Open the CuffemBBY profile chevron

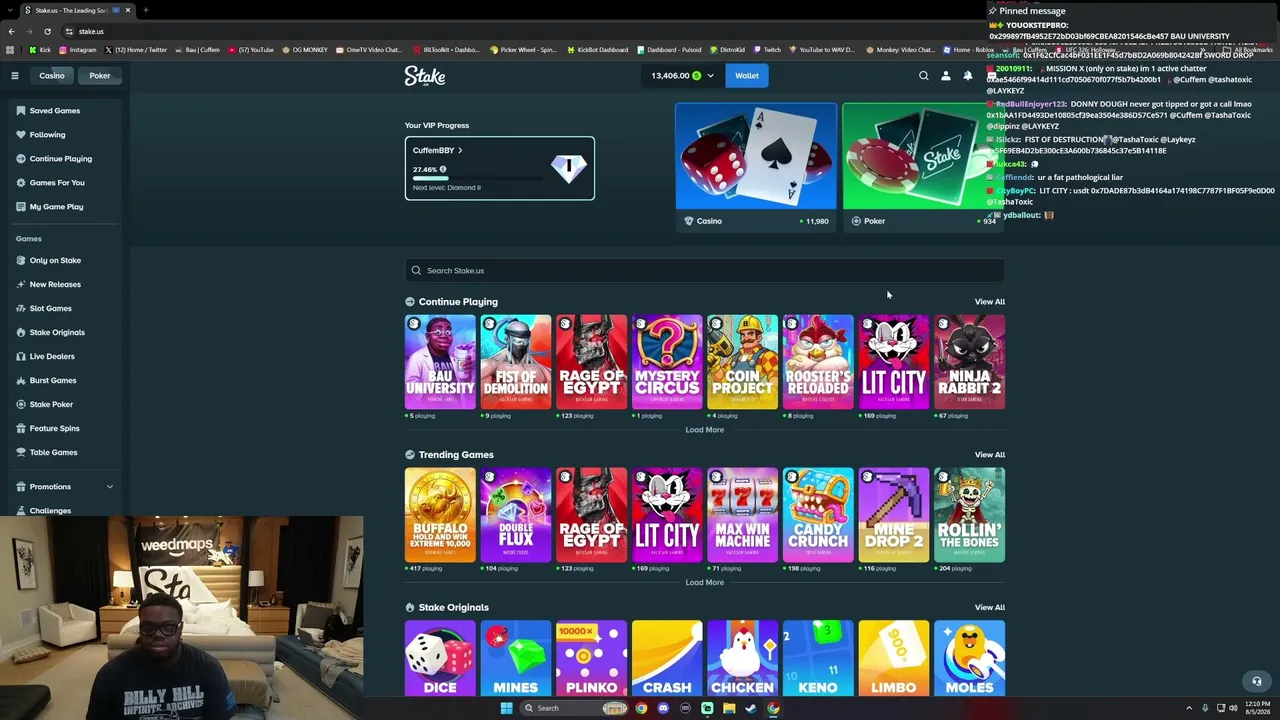pos(460,150)
